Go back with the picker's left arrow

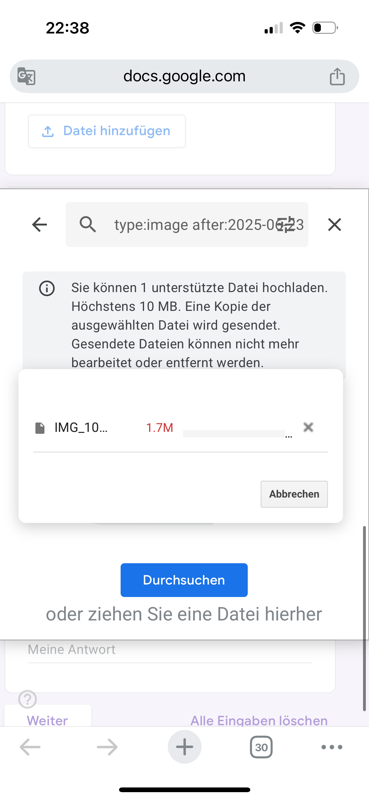click(x=39, y=224)
